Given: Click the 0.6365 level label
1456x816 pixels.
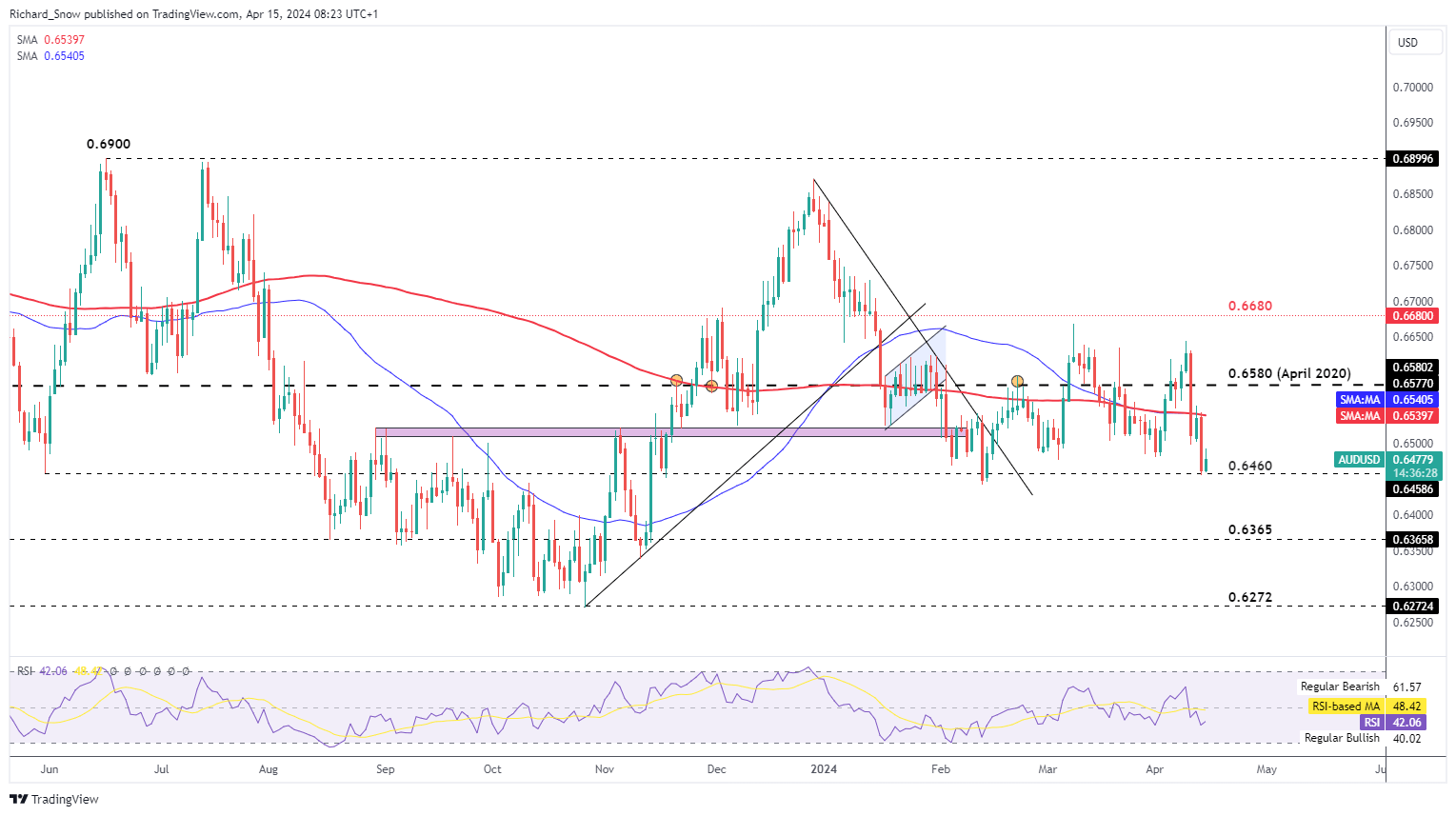Looking at the screenshot, I should (x=1250, y=530).
